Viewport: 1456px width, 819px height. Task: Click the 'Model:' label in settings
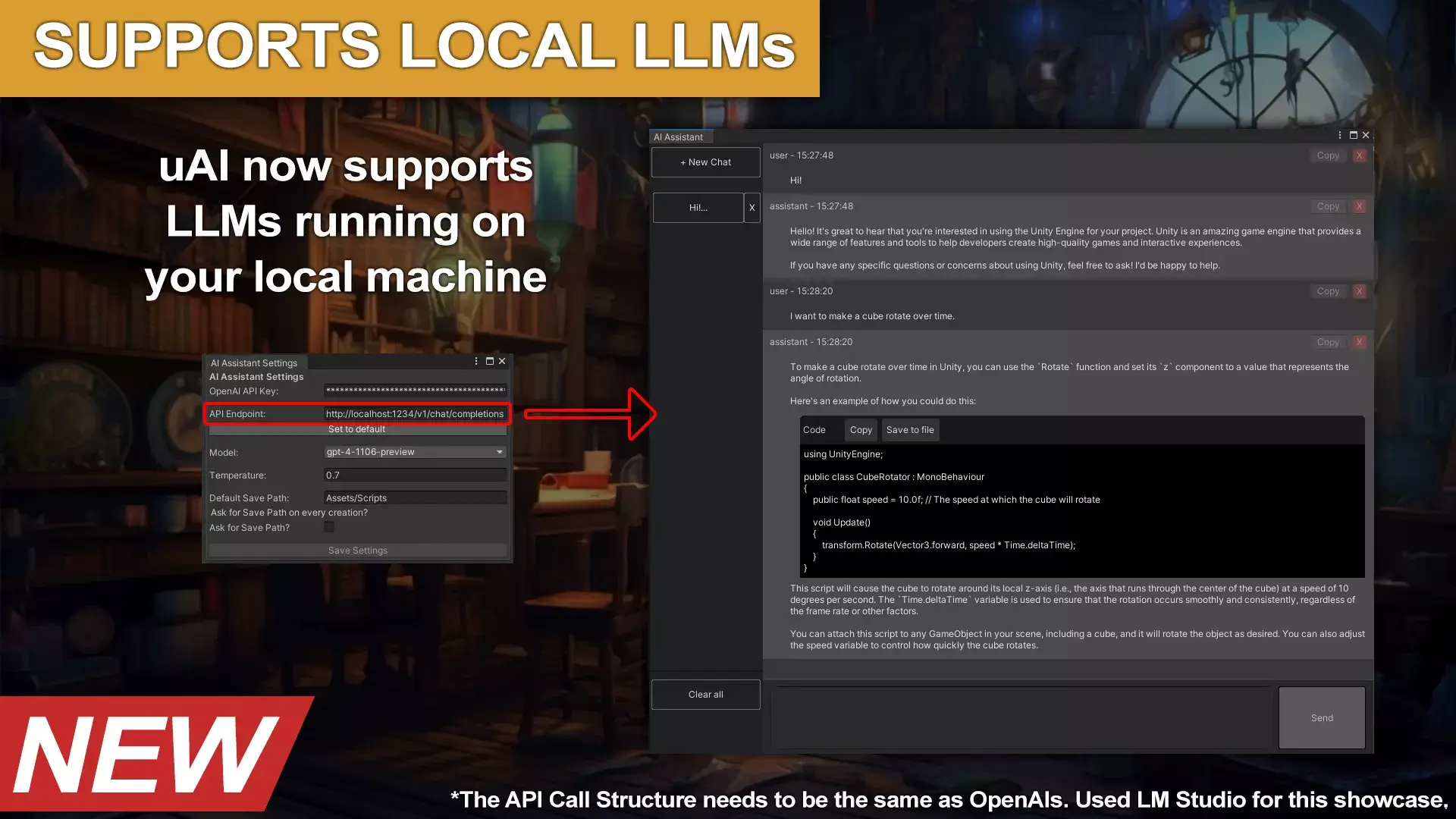tap(224, 453)
